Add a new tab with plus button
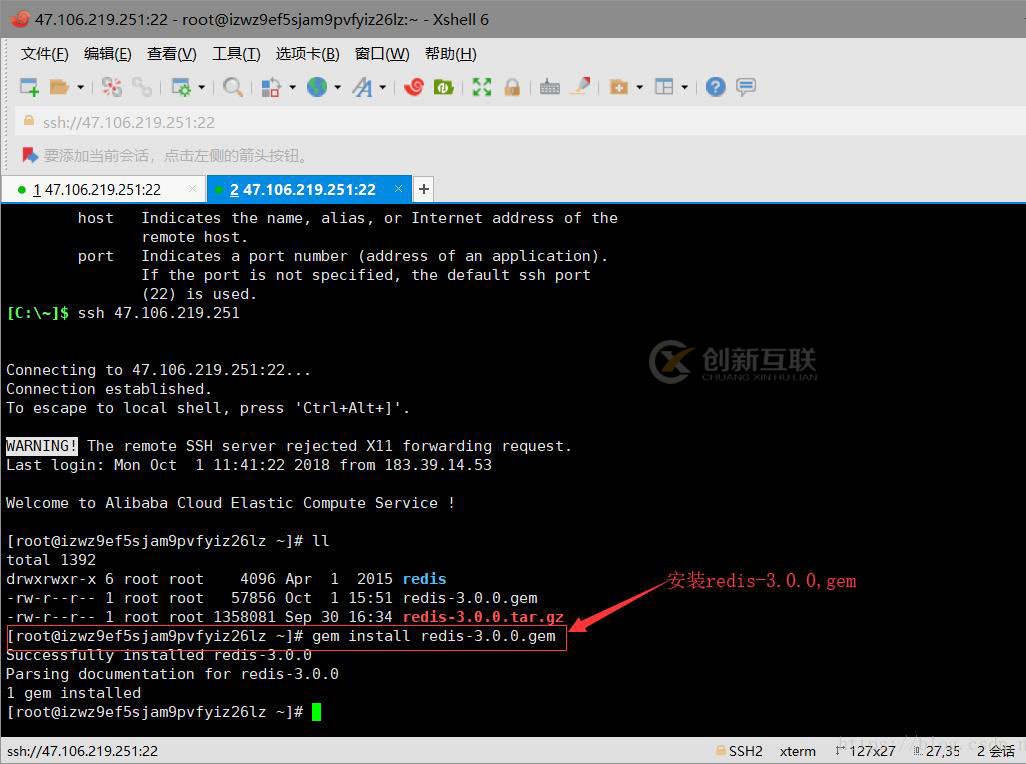The height and width of the screenshot is (764, 1026). [424, 189]
